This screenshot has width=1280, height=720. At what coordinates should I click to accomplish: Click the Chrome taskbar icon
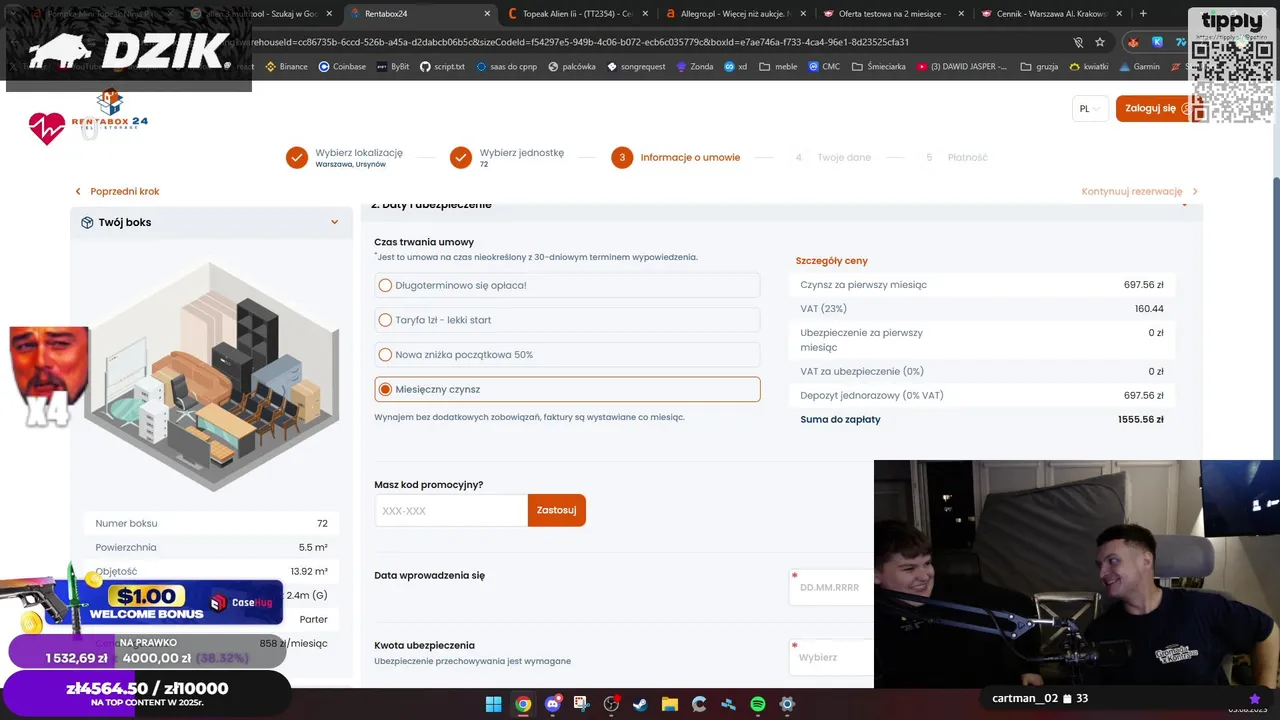pos(523,704)
